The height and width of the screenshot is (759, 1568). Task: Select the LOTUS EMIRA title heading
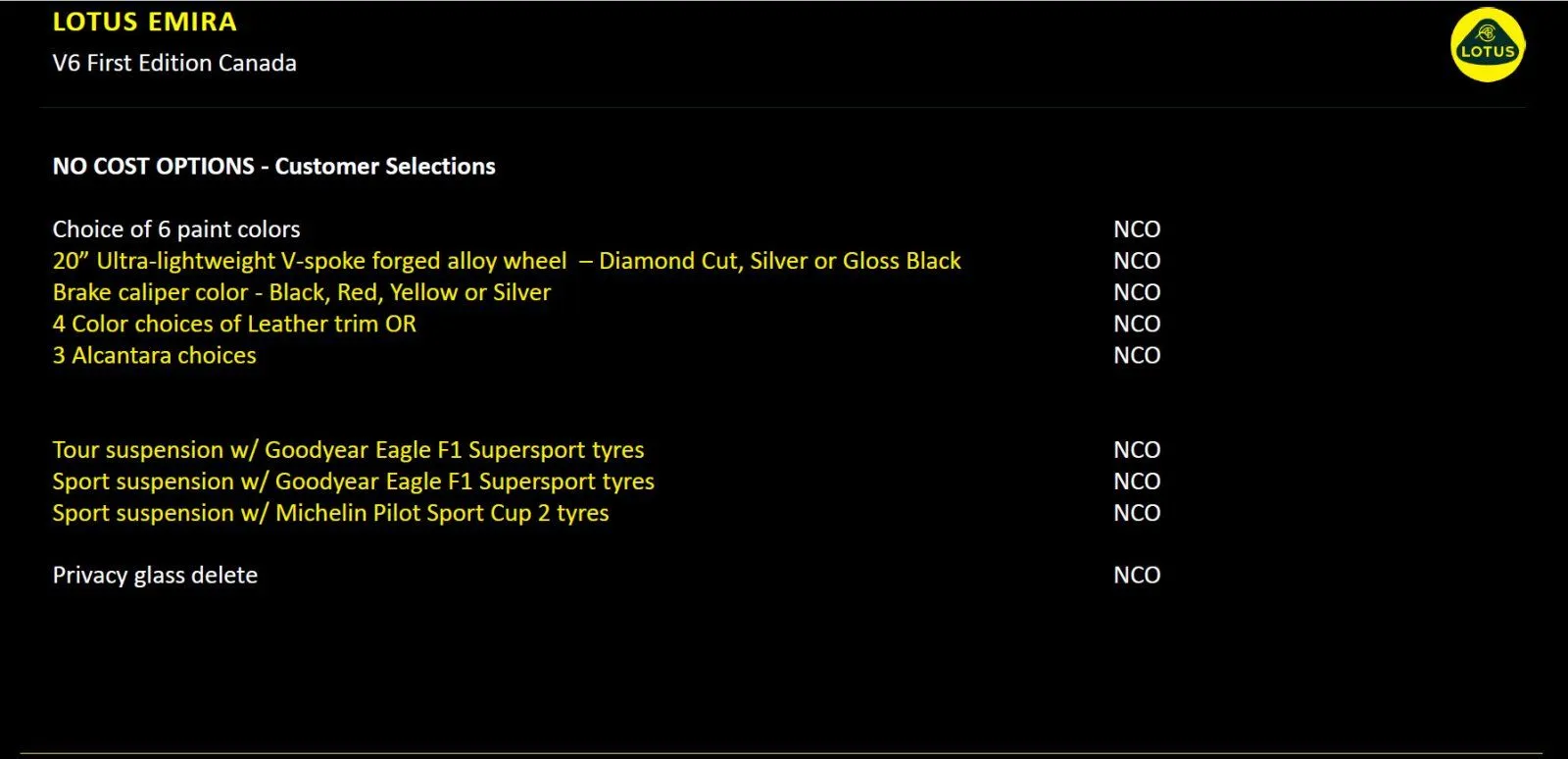(x=144, y=22)
